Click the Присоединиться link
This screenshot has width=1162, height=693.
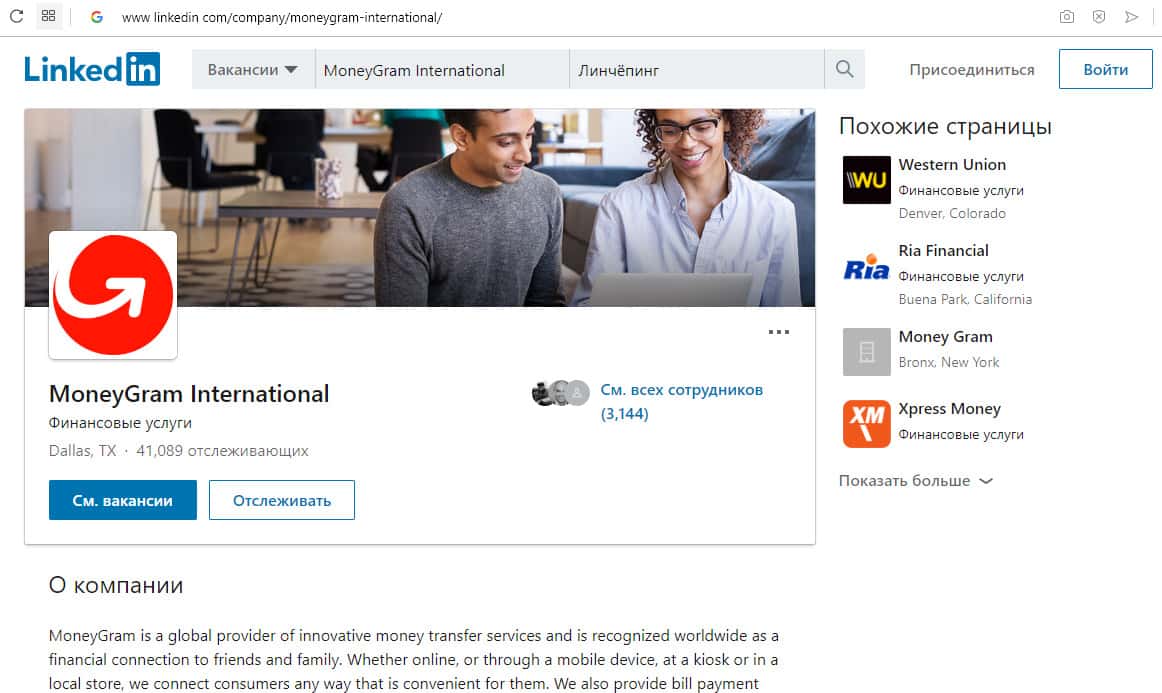pyautogui.click(x=972, y=70)
